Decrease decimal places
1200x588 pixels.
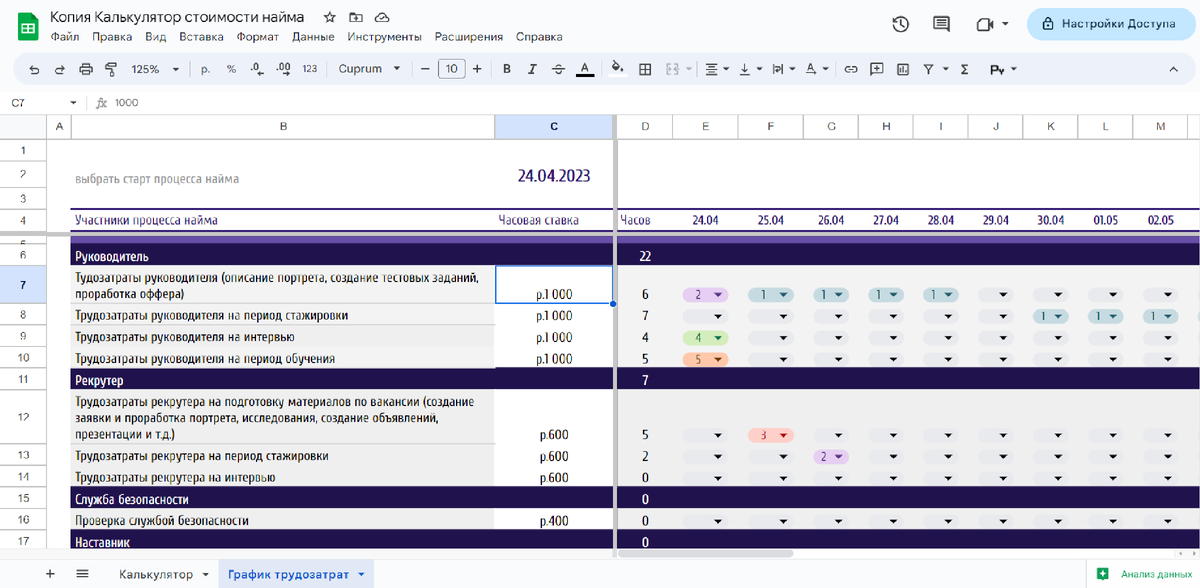coord(257,69)
